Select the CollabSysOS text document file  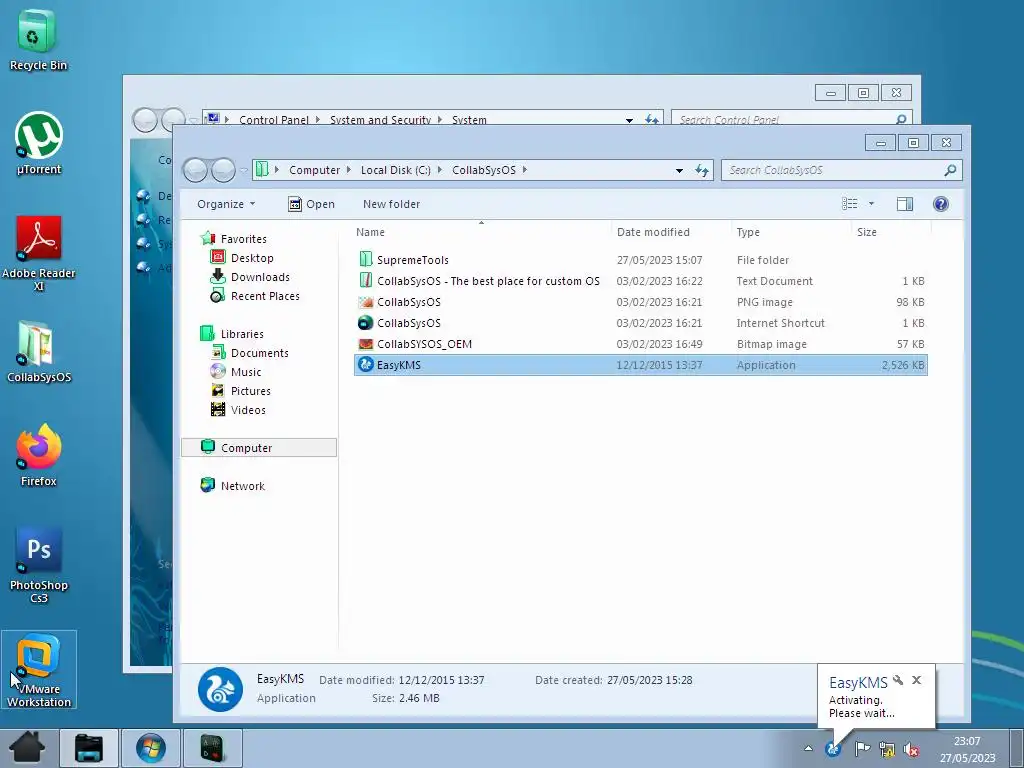pyautogui.click(x=641, y=281)
